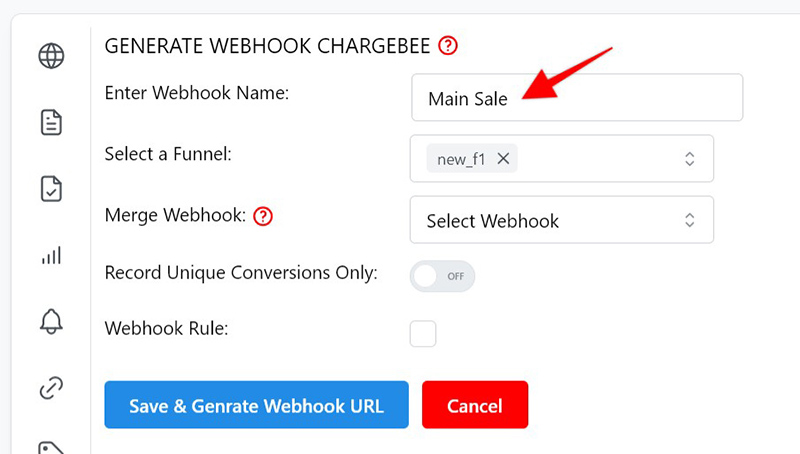800x454 pixels.
Task: Open the checked document sidebar icon
Action: pyautogui.click(x=51, y=189)
